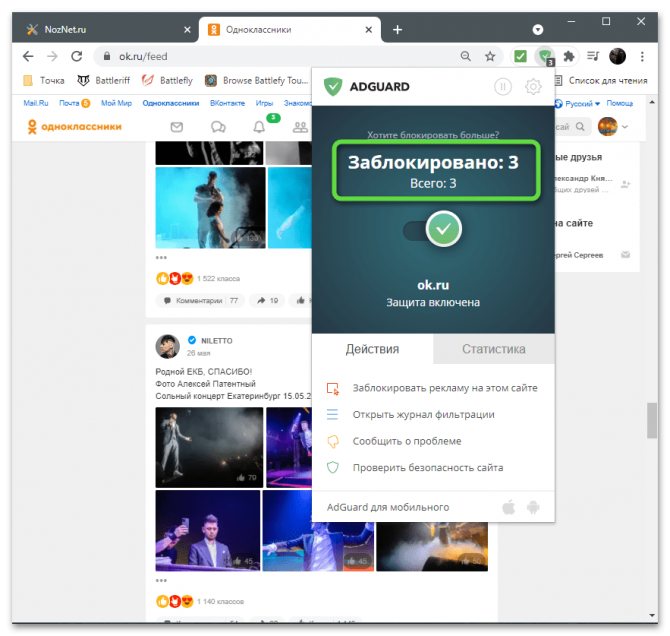Open three-dots menu above 1 522 класса
The height and width of the screenshot is (636, 670).
click(x=161, y=258)
